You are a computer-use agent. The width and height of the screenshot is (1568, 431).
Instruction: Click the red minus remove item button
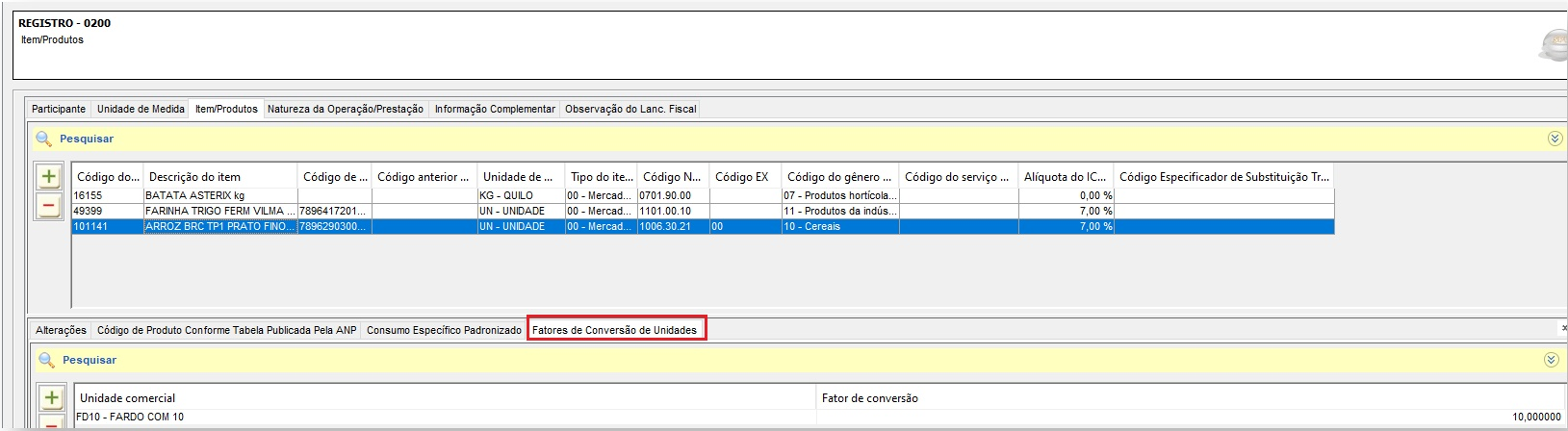point(49,206)
